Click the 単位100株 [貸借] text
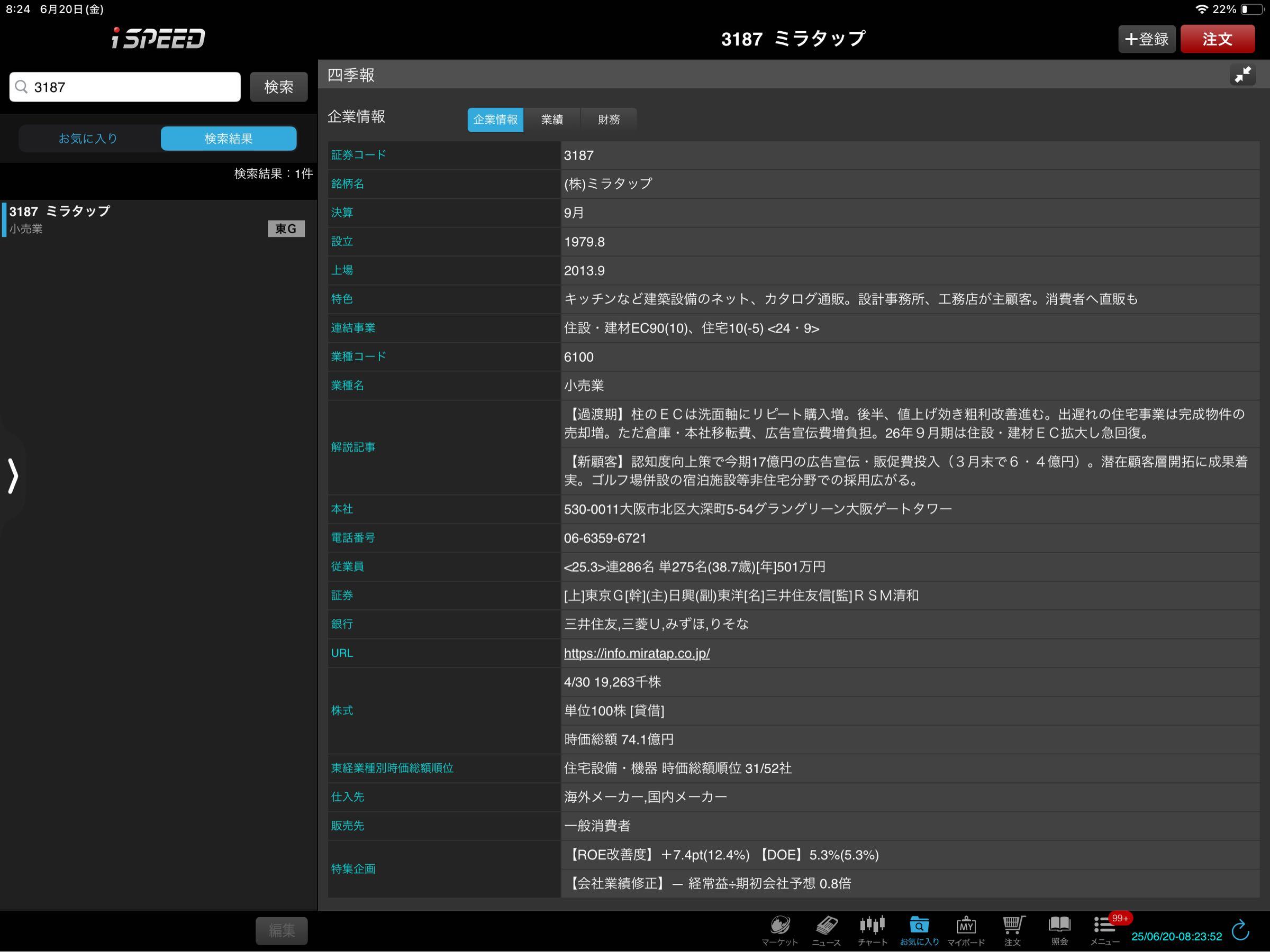1270x952 pixels. pyautogui.click(x=614, y=710)
